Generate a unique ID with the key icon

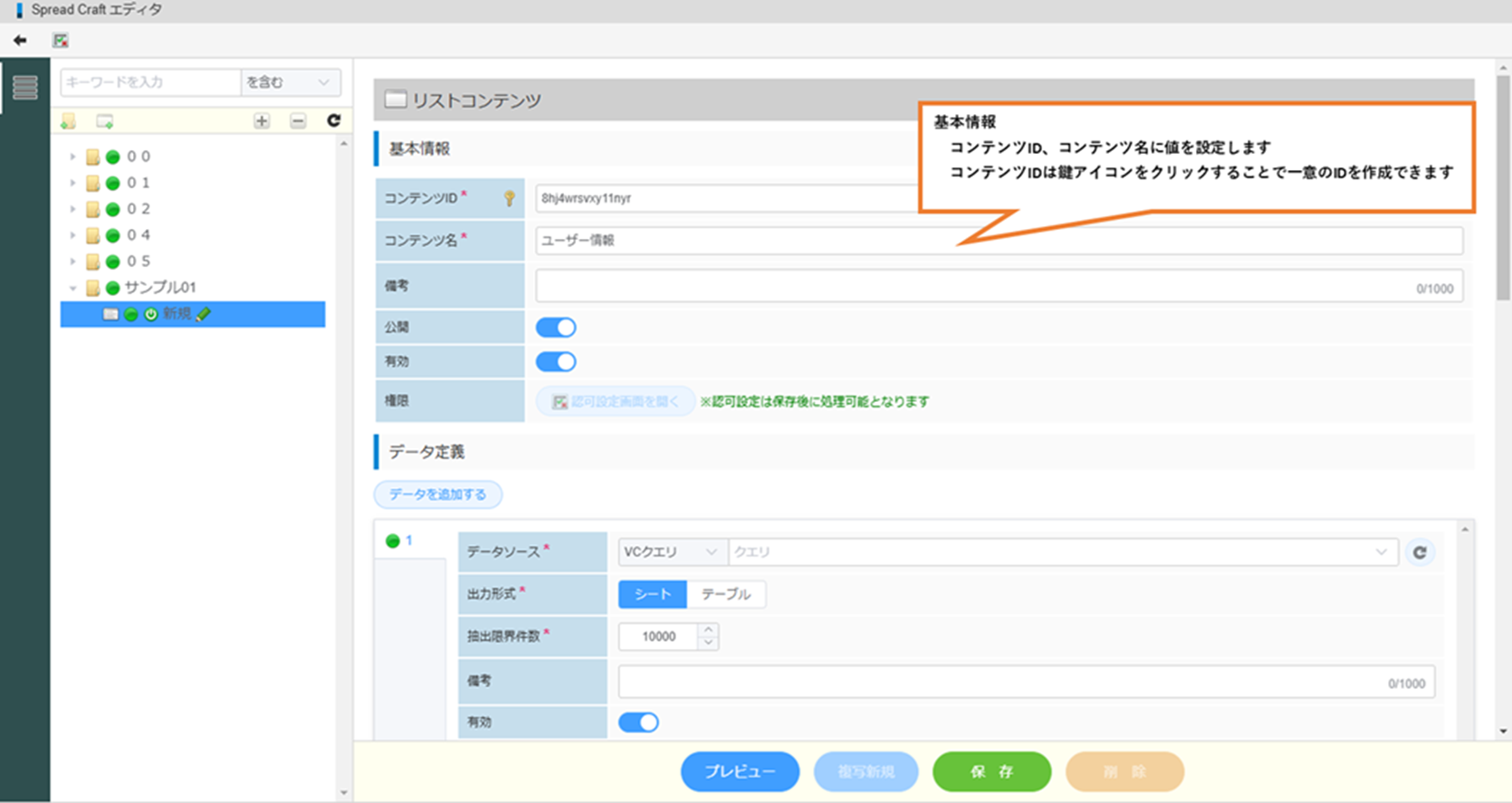(509, 198)
